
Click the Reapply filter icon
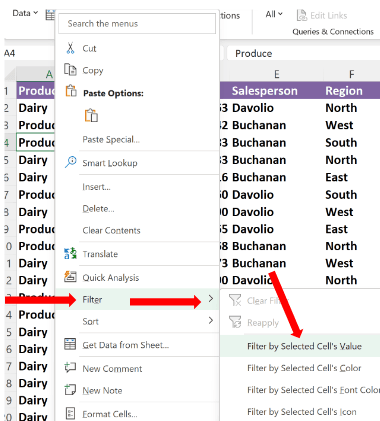point(235,322)
